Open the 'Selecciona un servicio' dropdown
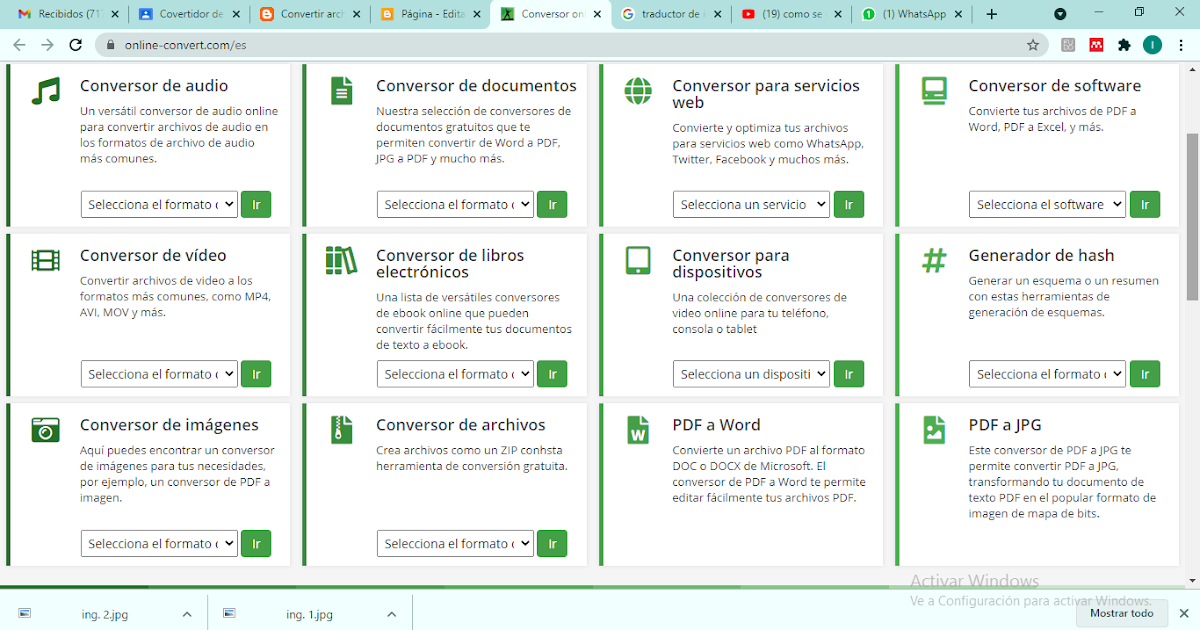This screenshot has width=1200, height=630. pos(751,204)
